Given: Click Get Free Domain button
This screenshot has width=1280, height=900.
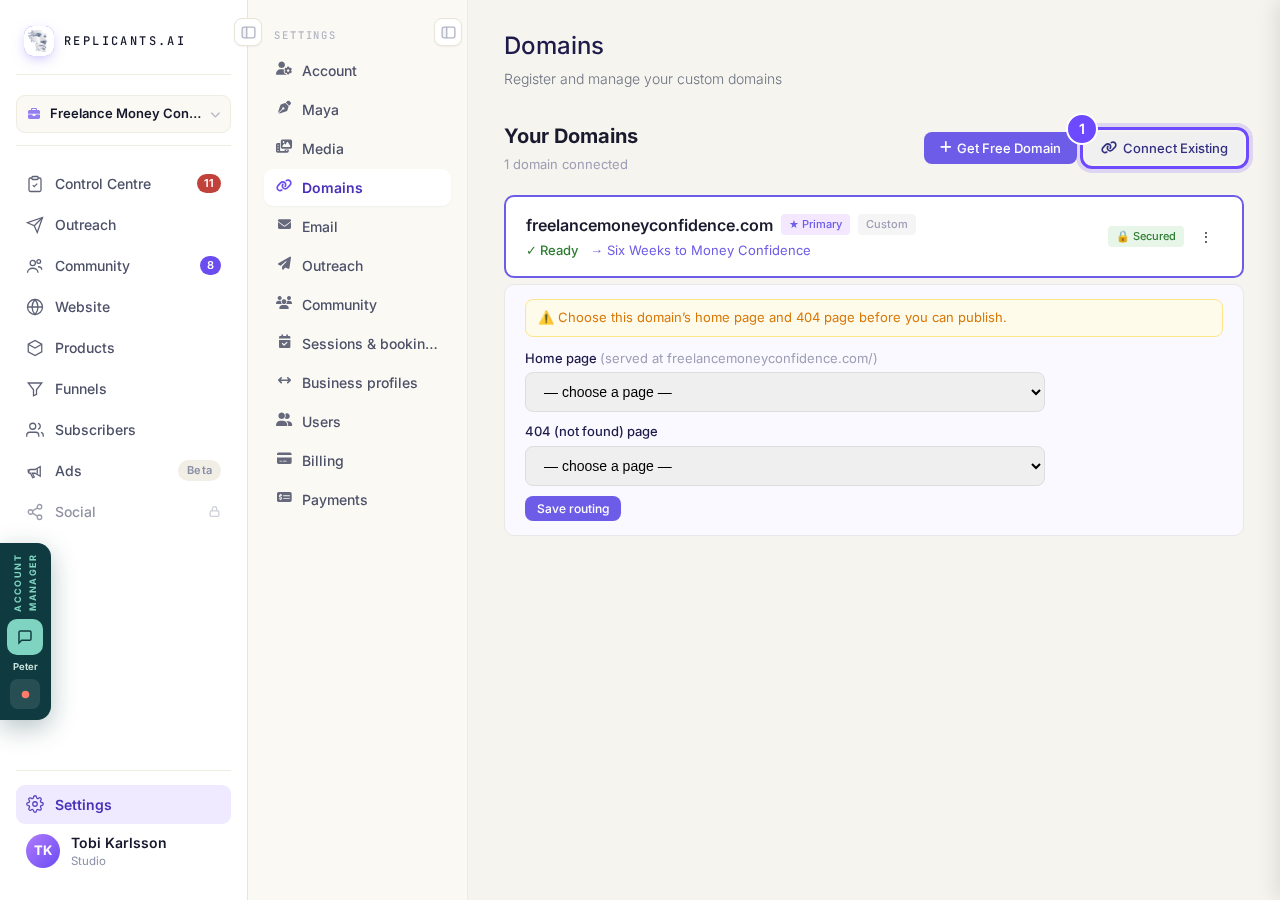Looking at the screenshot, I should [x=1000, y=148].
